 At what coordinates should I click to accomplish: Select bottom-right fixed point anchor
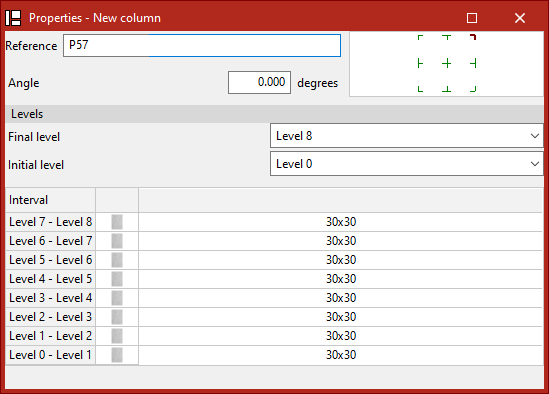[x=473, y=89]
